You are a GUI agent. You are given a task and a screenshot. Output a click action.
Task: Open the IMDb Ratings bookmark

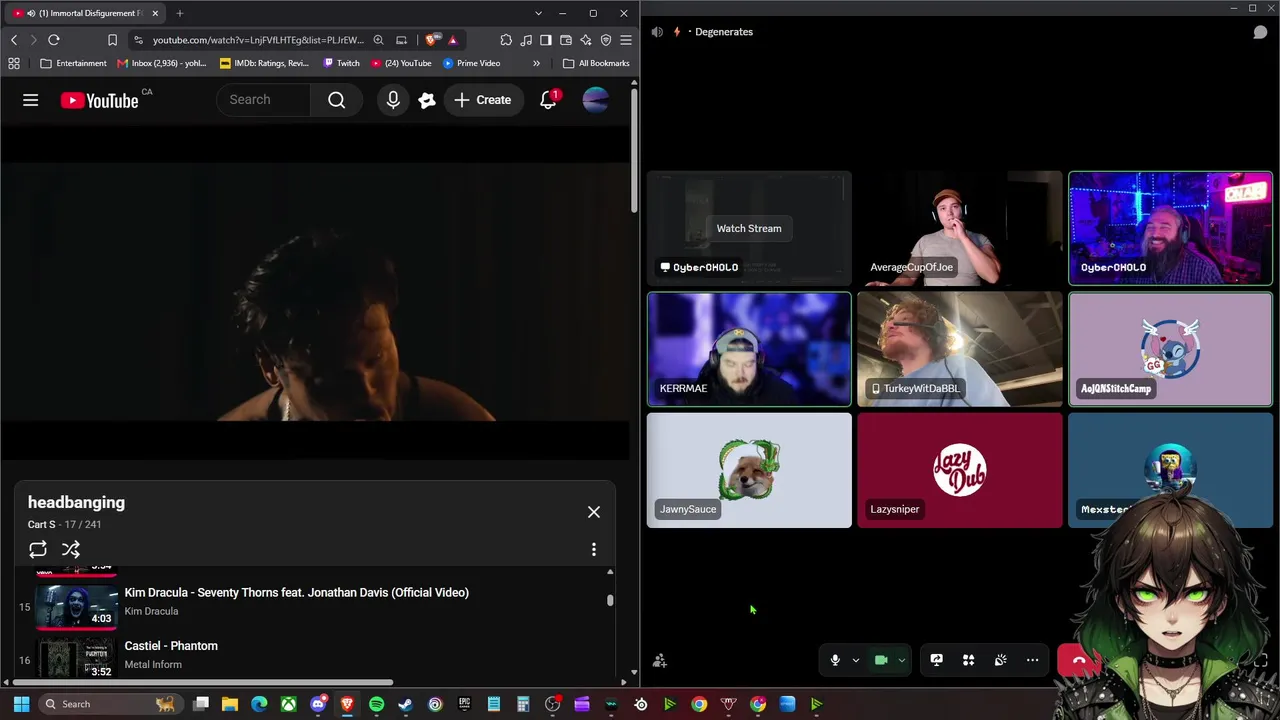(264, 63)
